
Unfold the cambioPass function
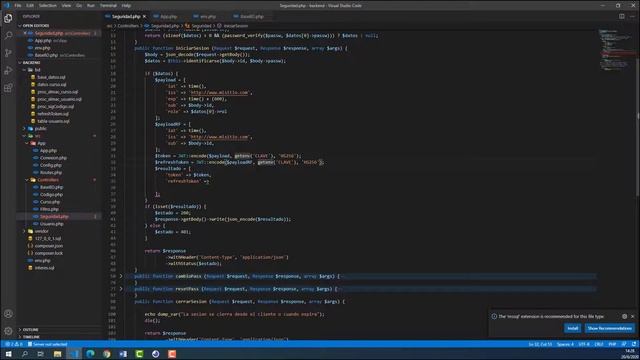(121, 276)
